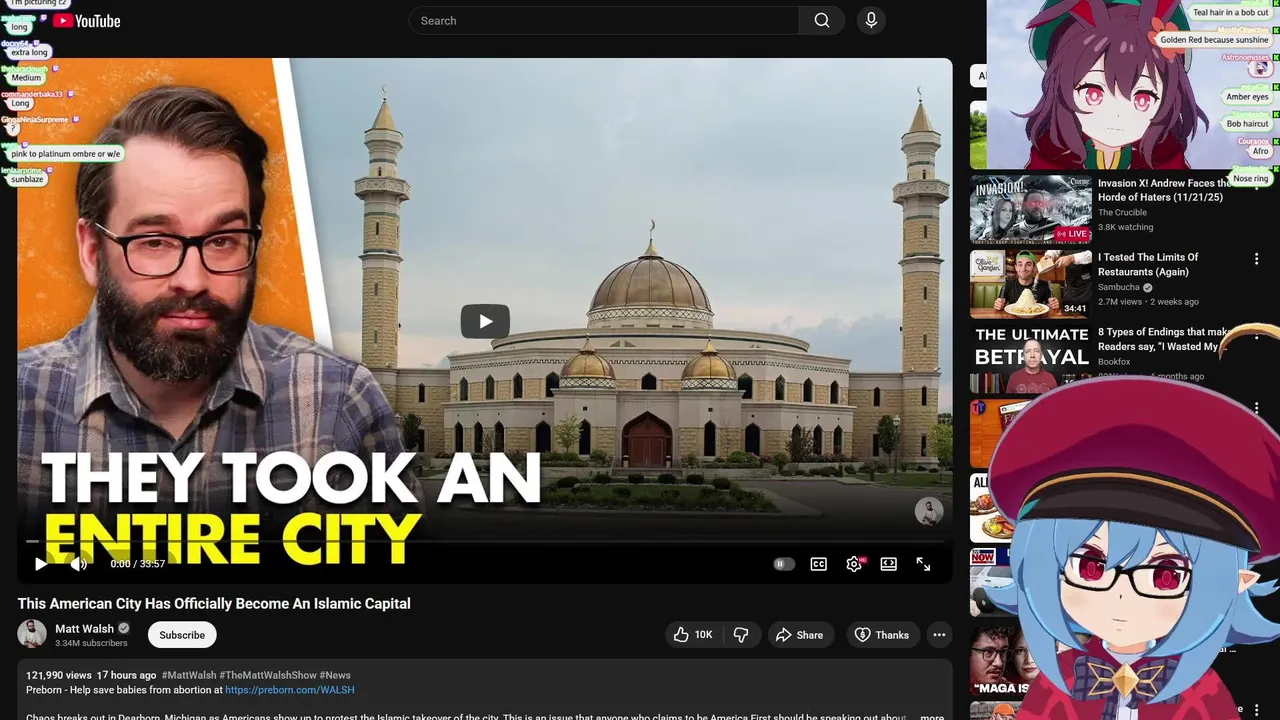Click the Thanks button
Screen dimensions: 1280x720
coord(882,635)
